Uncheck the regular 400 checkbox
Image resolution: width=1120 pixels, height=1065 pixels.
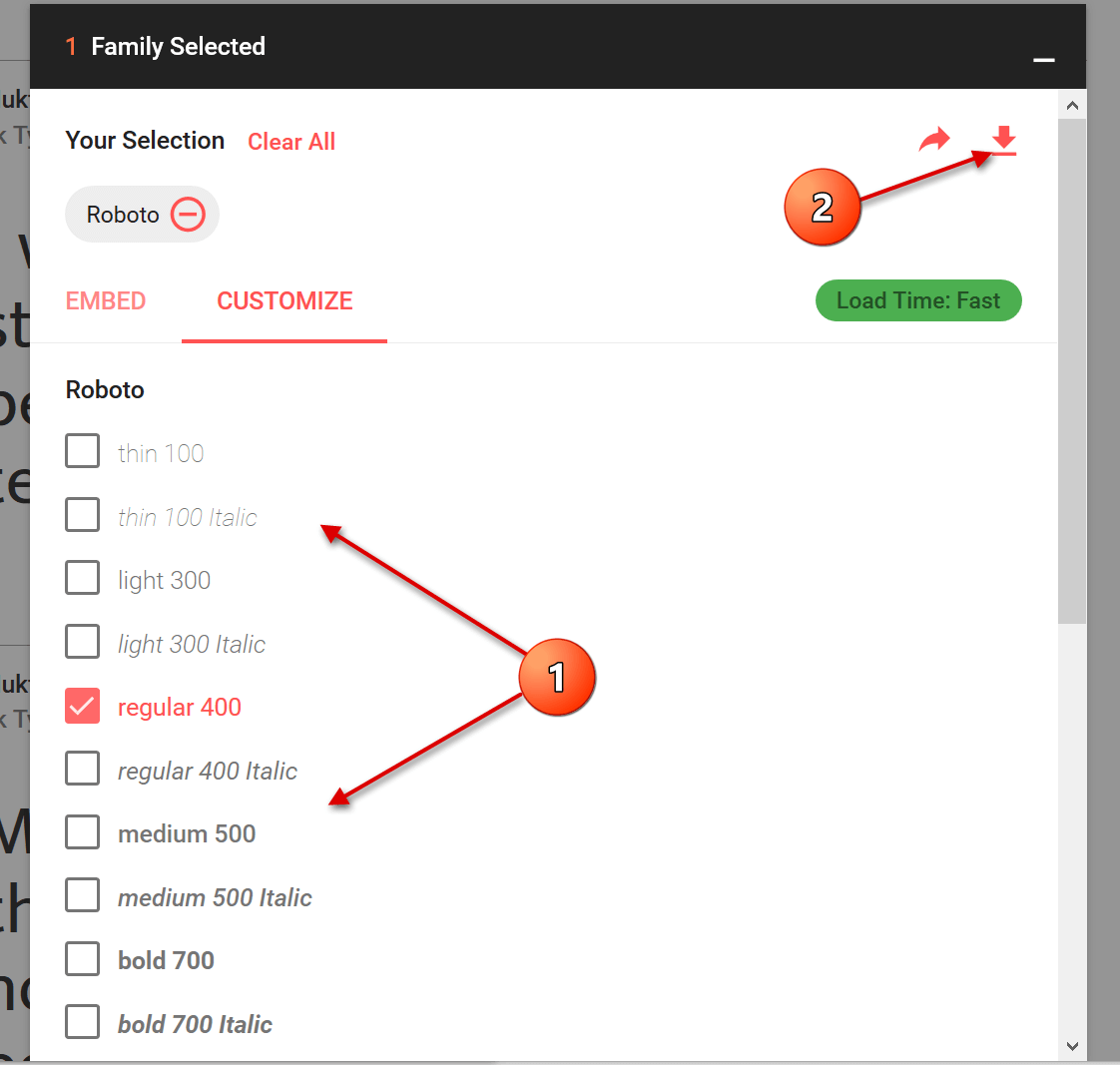(x=82, y=706)
